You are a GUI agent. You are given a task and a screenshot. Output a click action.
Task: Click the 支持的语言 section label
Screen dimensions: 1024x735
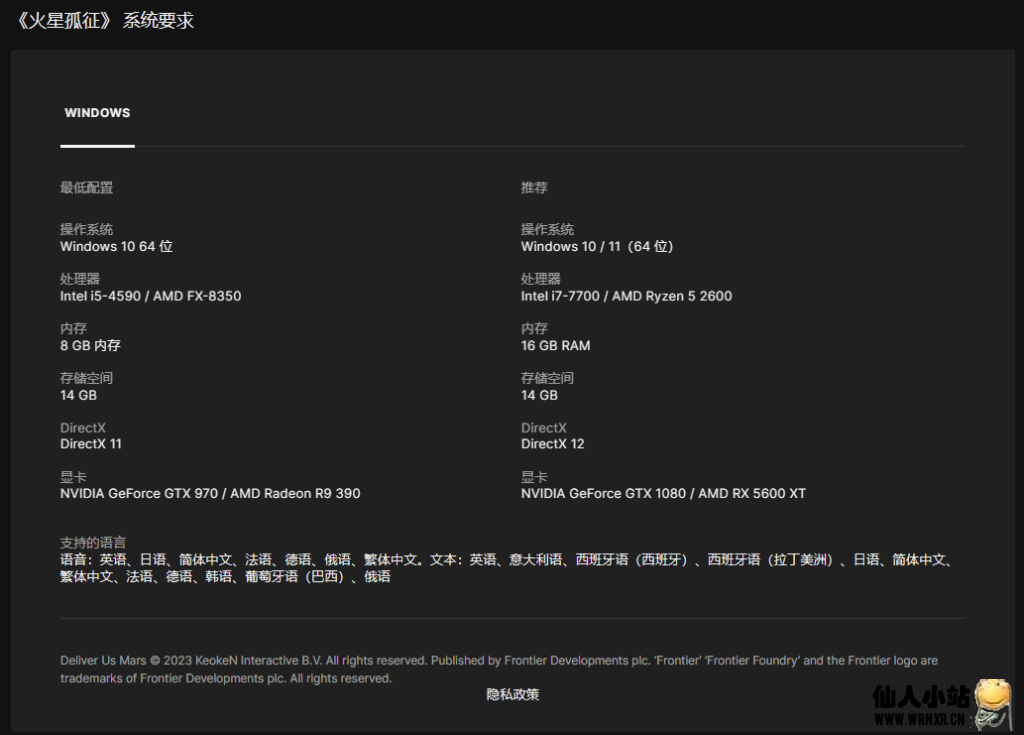(93, 542)
